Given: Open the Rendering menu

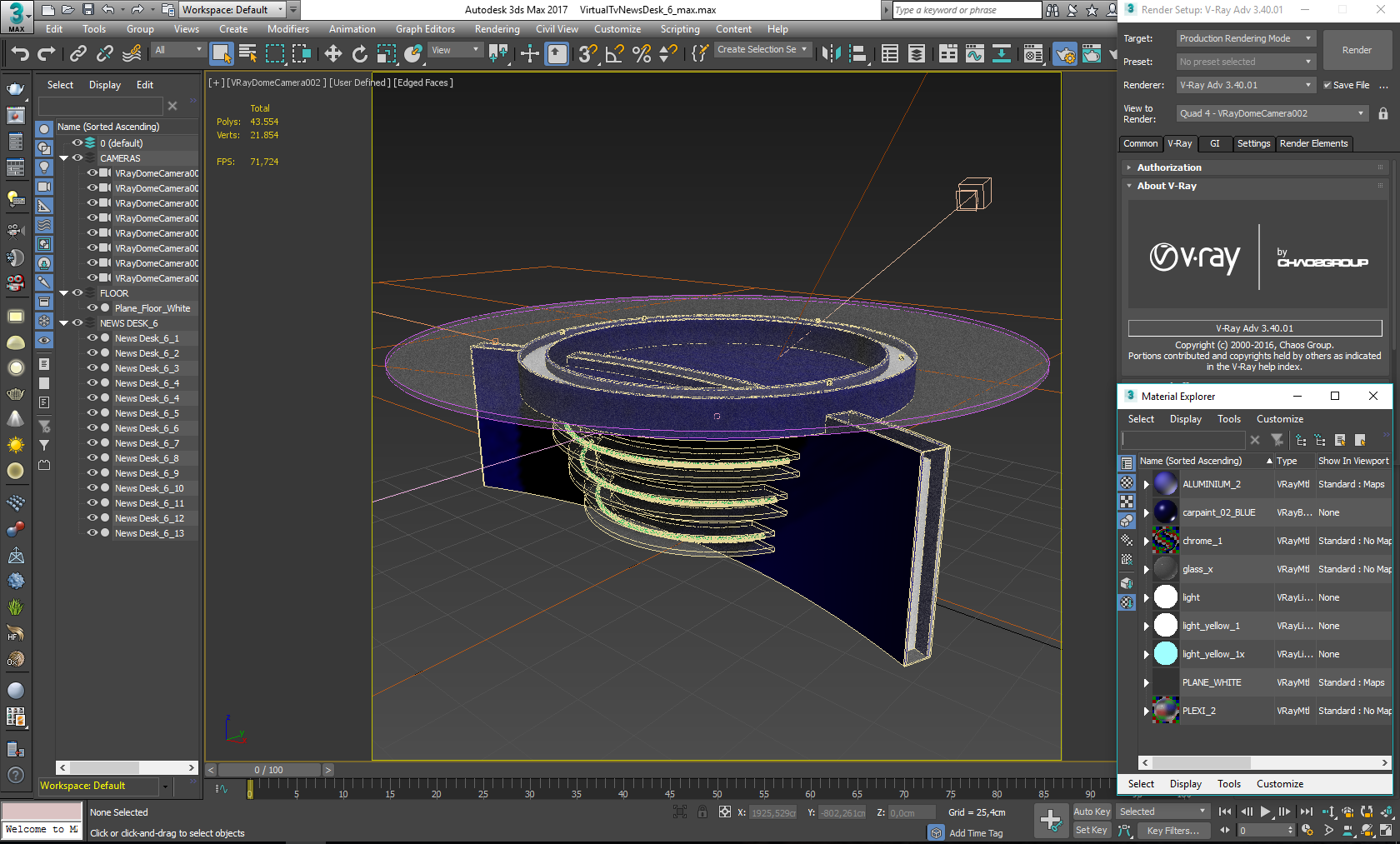Looking at the screenshot, I should [x=497, y=29].
